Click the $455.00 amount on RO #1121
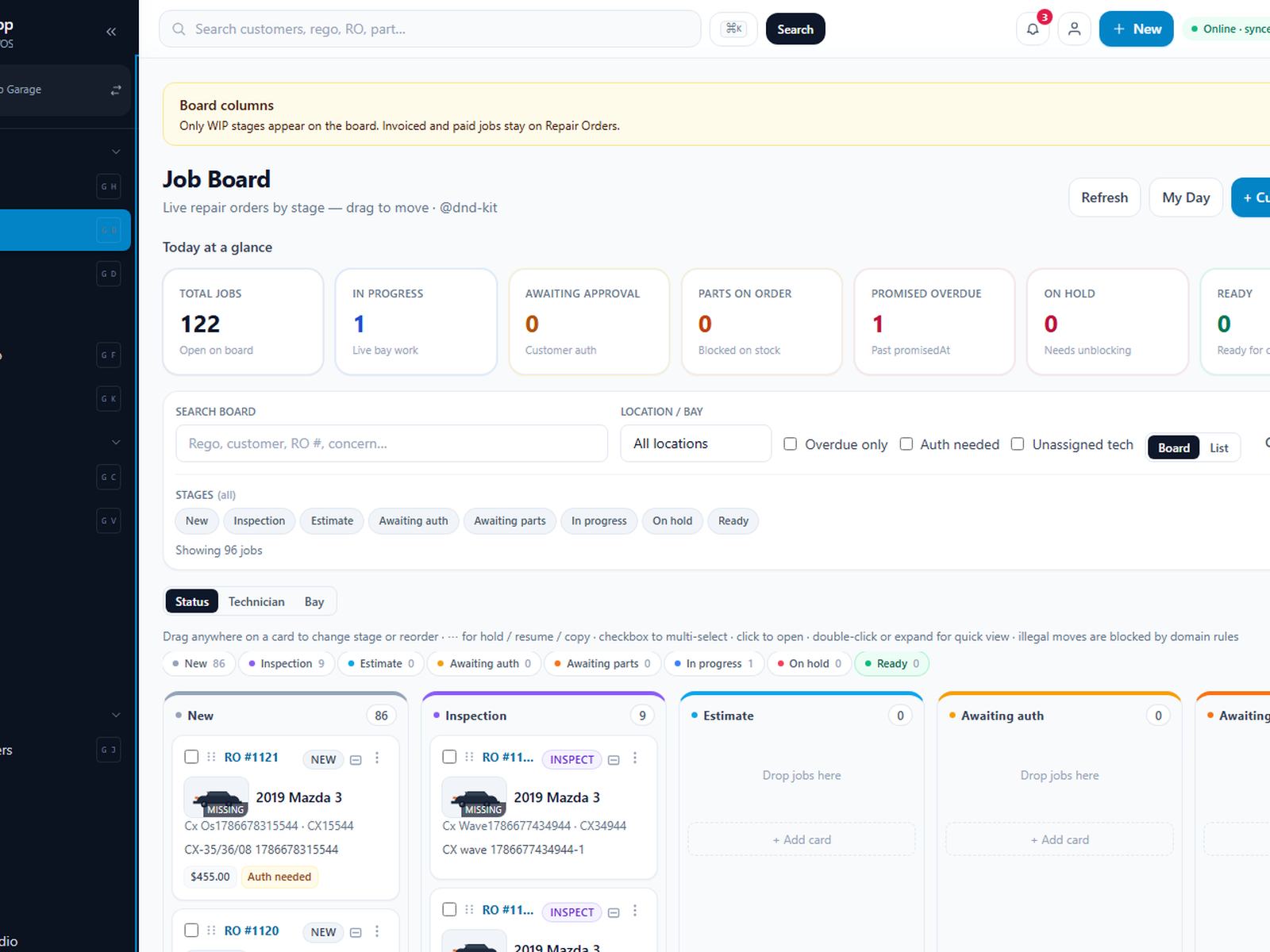Image resolution: width=1270 pixels, height=952 pixels. [210, 877]
